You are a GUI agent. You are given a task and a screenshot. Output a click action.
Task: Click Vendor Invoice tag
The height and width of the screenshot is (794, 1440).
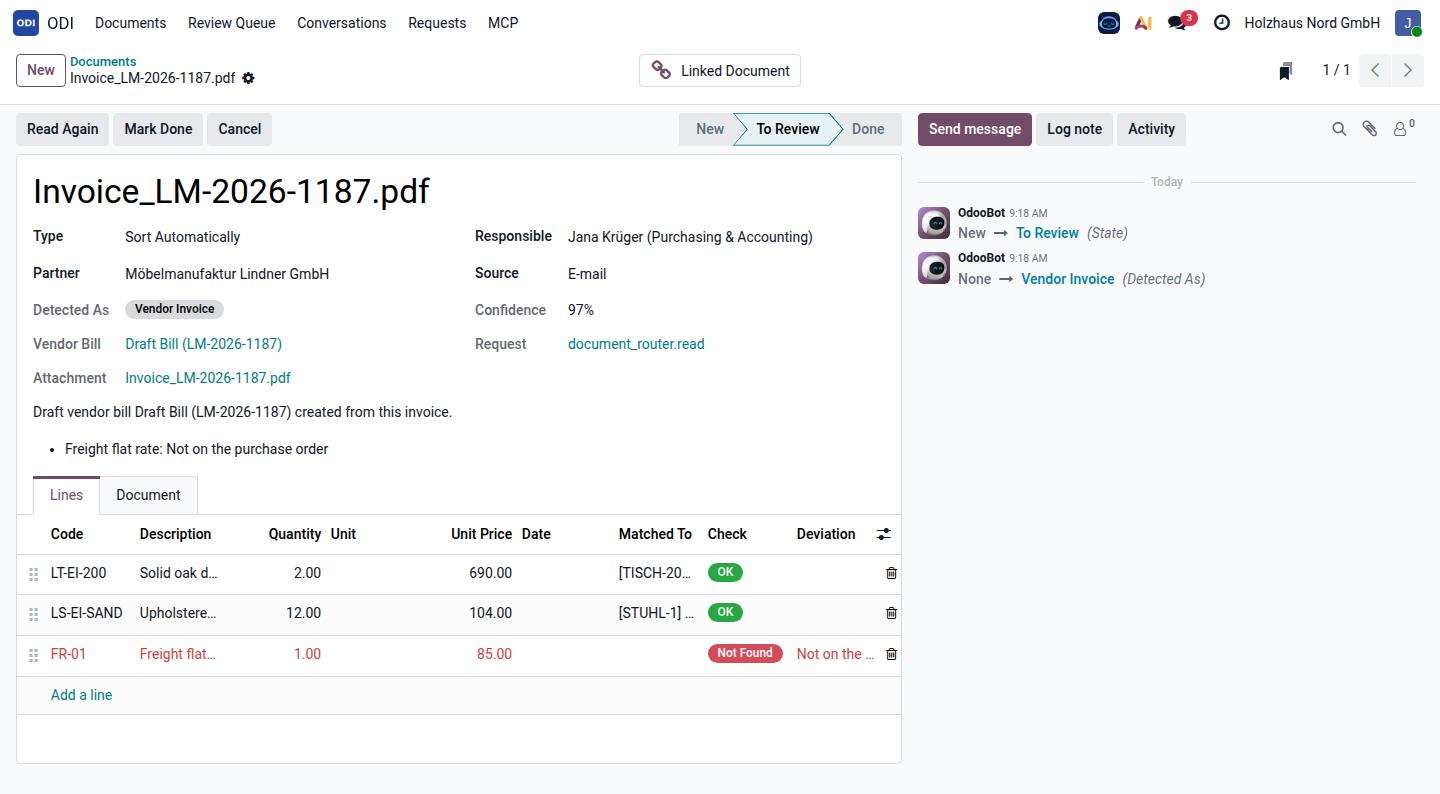click(175, 309)
